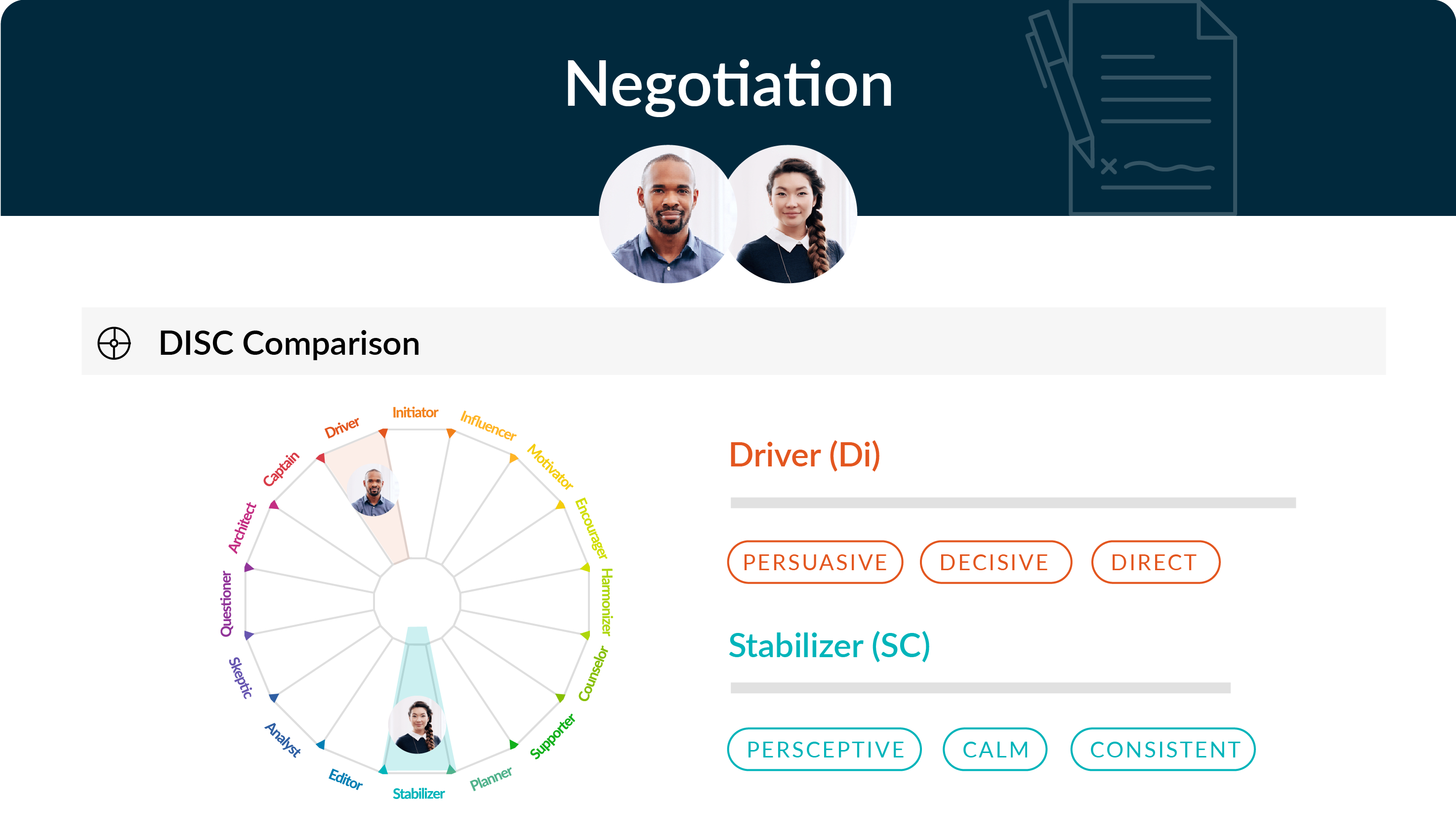Click the man's avatar on the DISC wheel
The image size is (1456, 838).
[373, 490]
